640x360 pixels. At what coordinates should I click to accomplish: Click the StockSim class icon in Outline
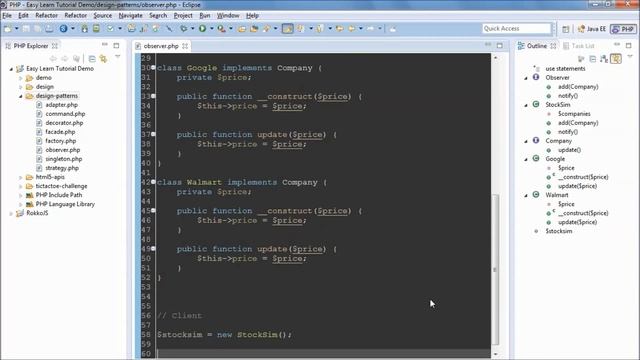(536, 104)
